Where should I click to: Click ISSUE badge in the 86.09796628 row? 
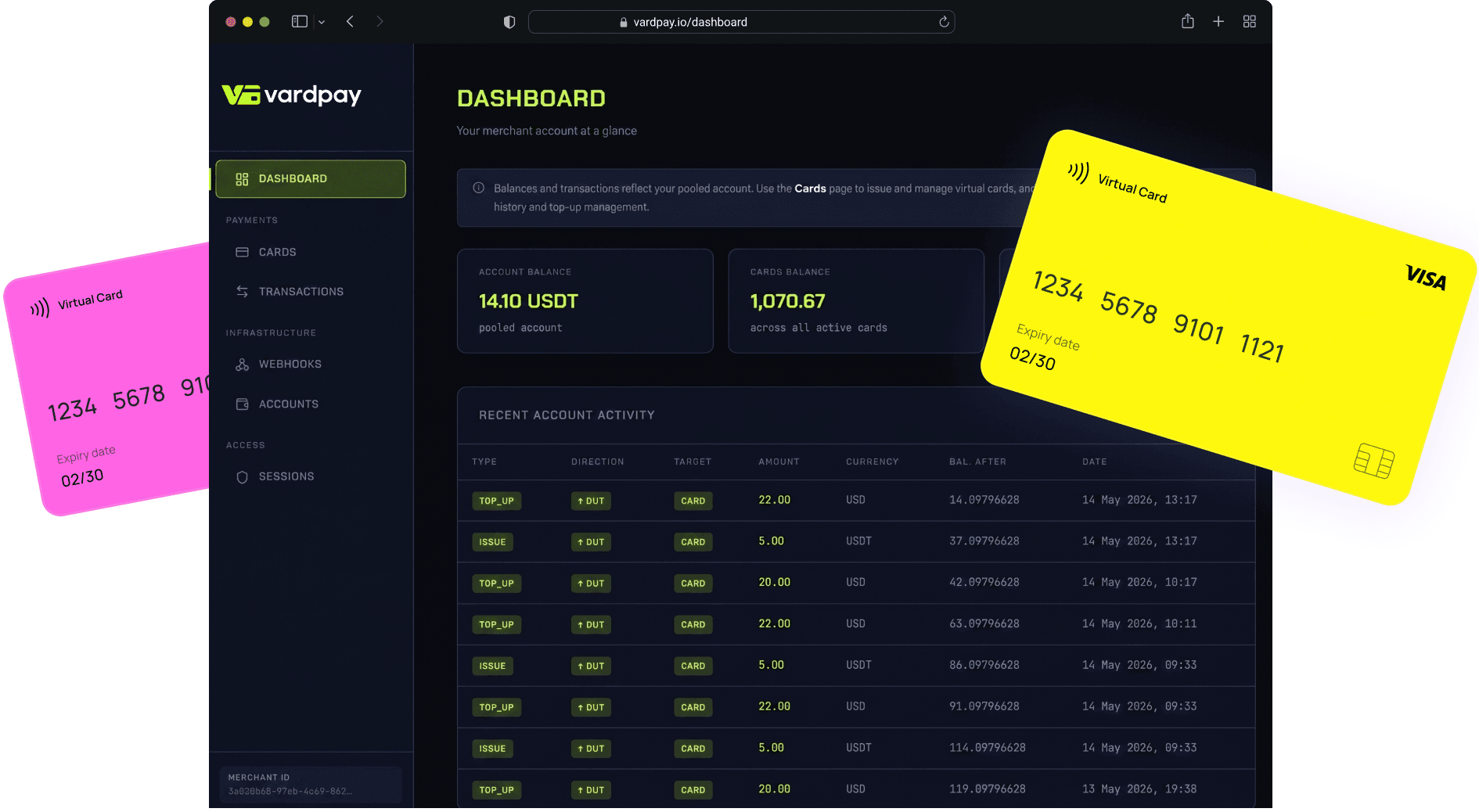[x=492, y=666]
